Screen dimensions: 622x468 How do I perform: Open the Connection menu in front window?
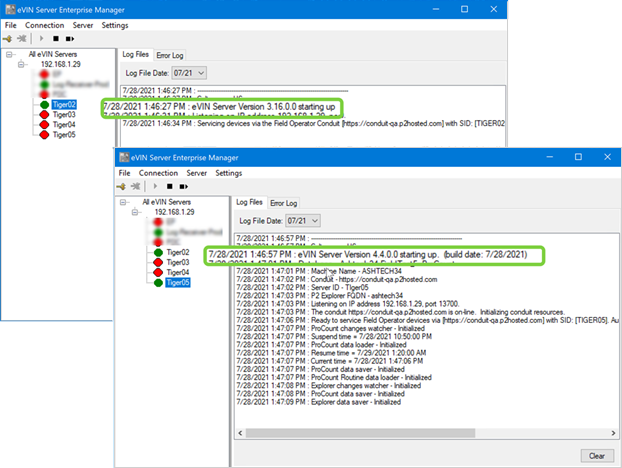pos(159,172)
